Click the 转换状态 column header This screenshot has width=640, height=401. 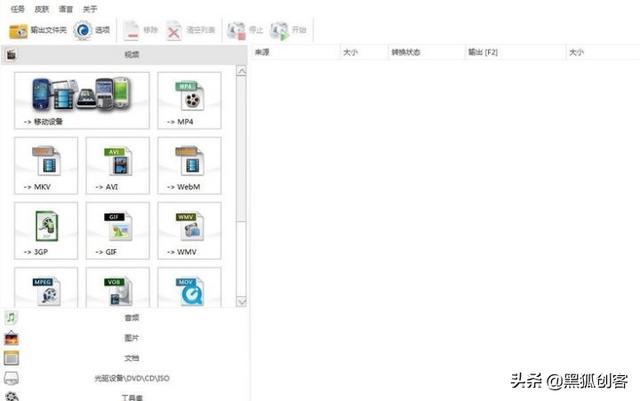426,52
